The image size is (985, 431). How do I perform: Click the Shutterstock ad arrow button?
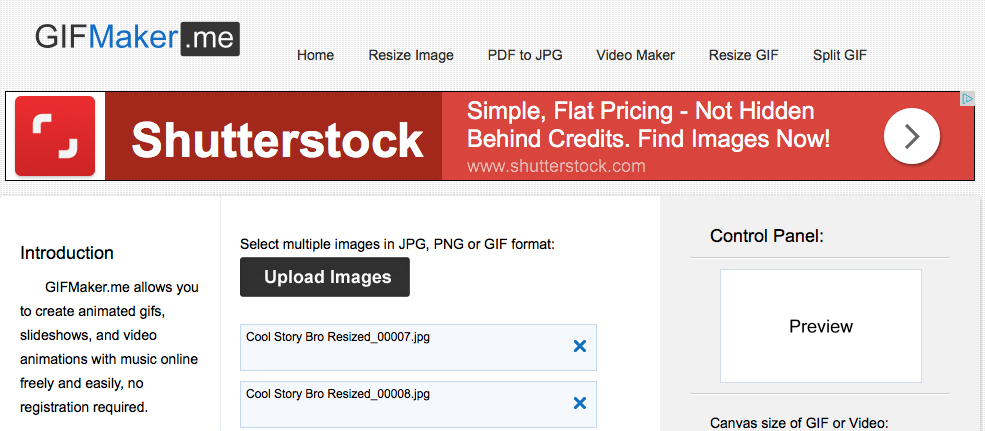pos(912,136)
